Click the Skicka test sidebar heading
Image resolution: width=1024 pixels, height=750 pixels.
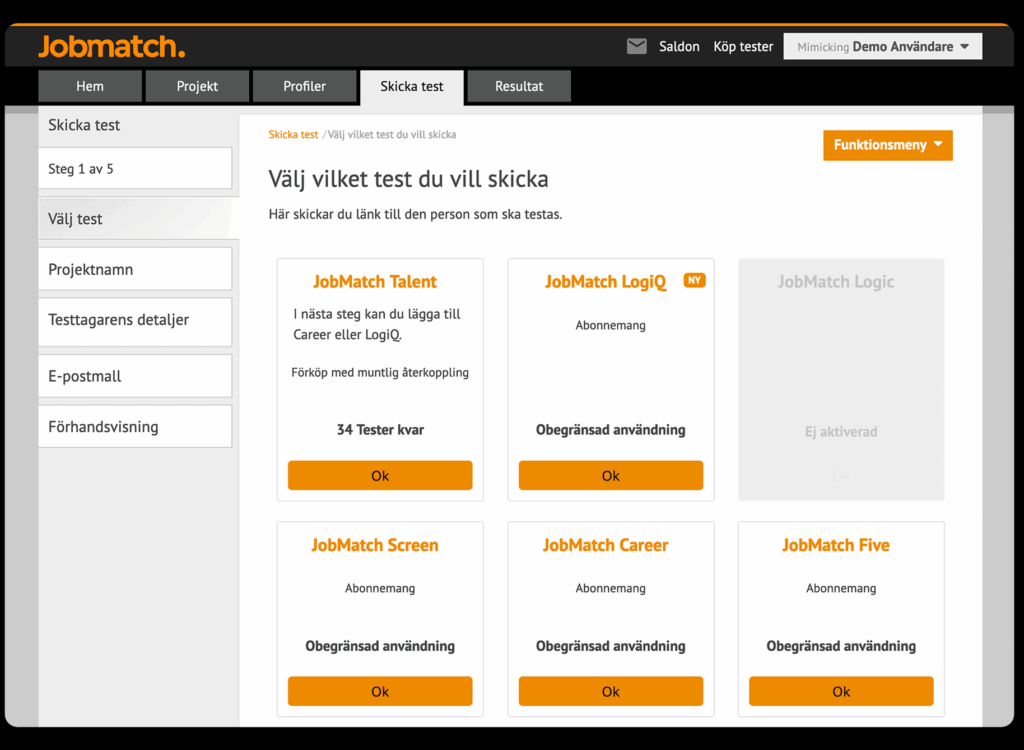click(x=84, y=125)
